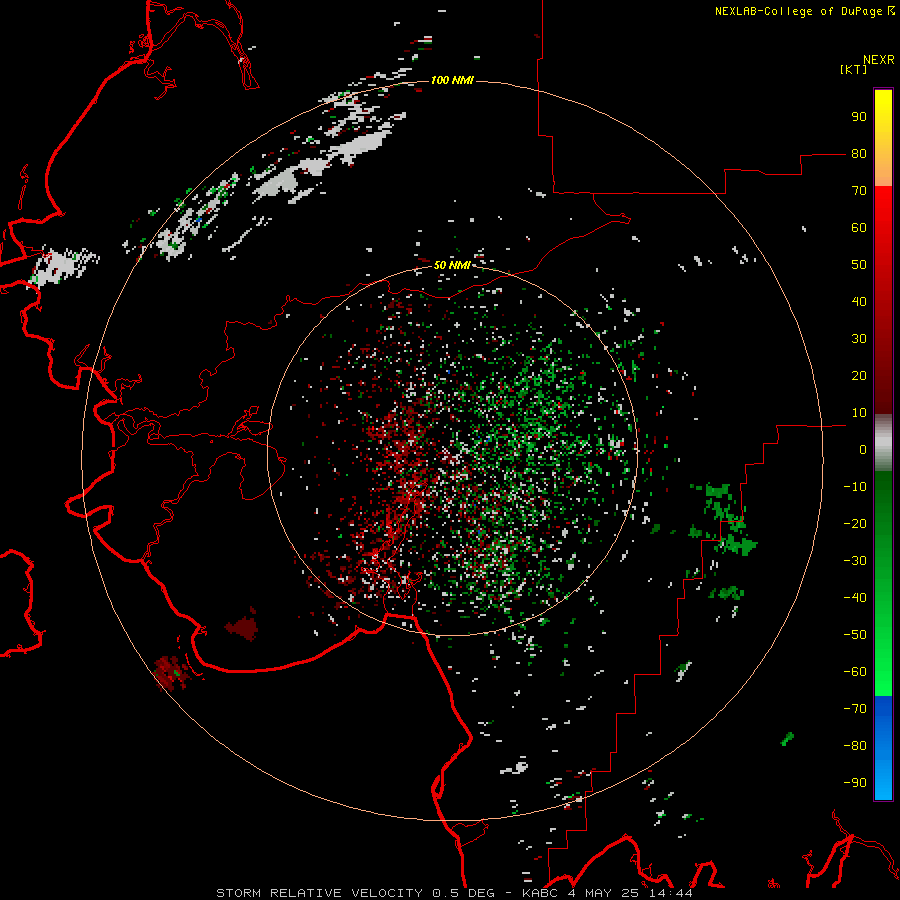Click the 4 MAY 25 date text

click(605, 893)
